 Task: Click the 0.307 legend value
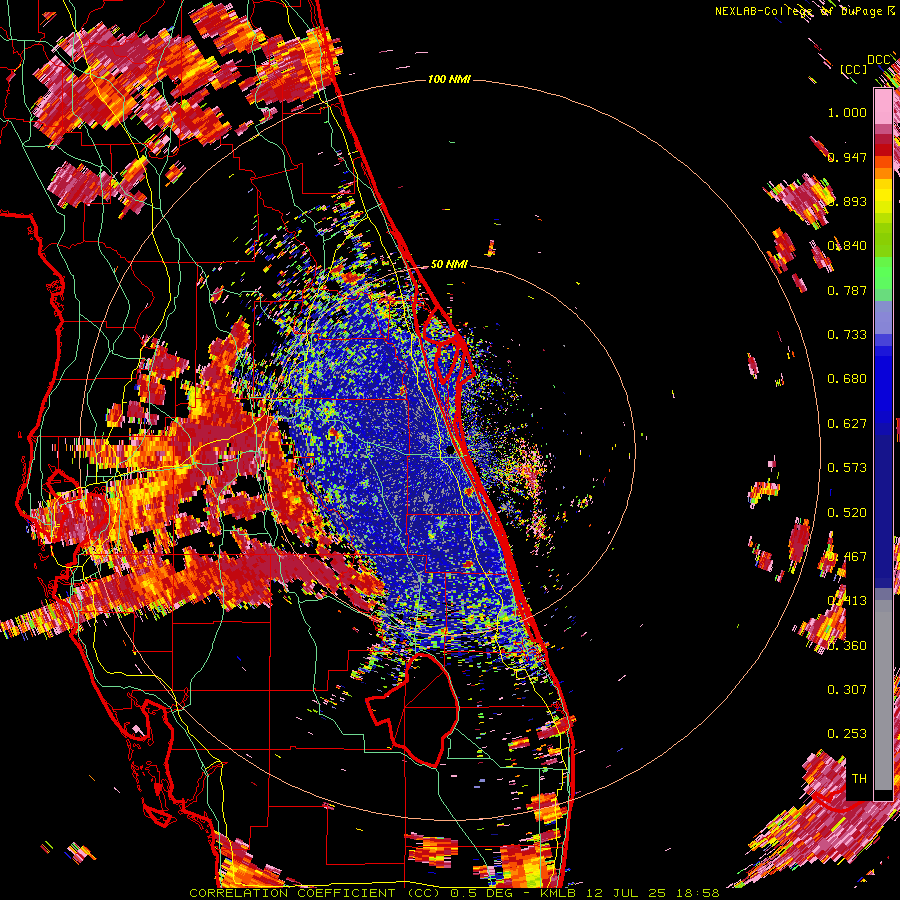tap(847, 690)
